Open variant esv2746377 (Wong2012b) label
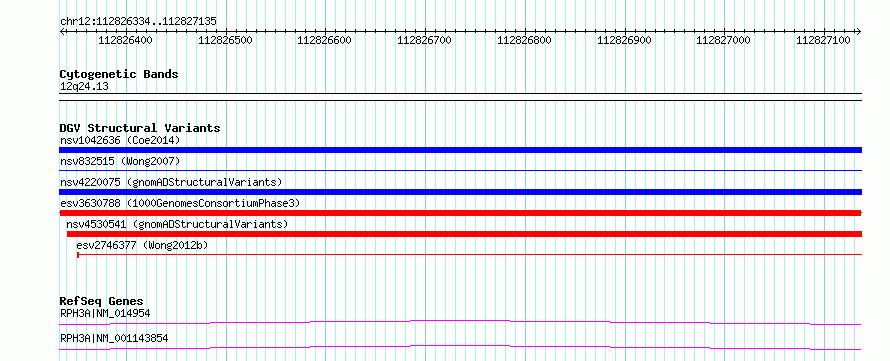 pyautogui.click(x=142, y=245)
